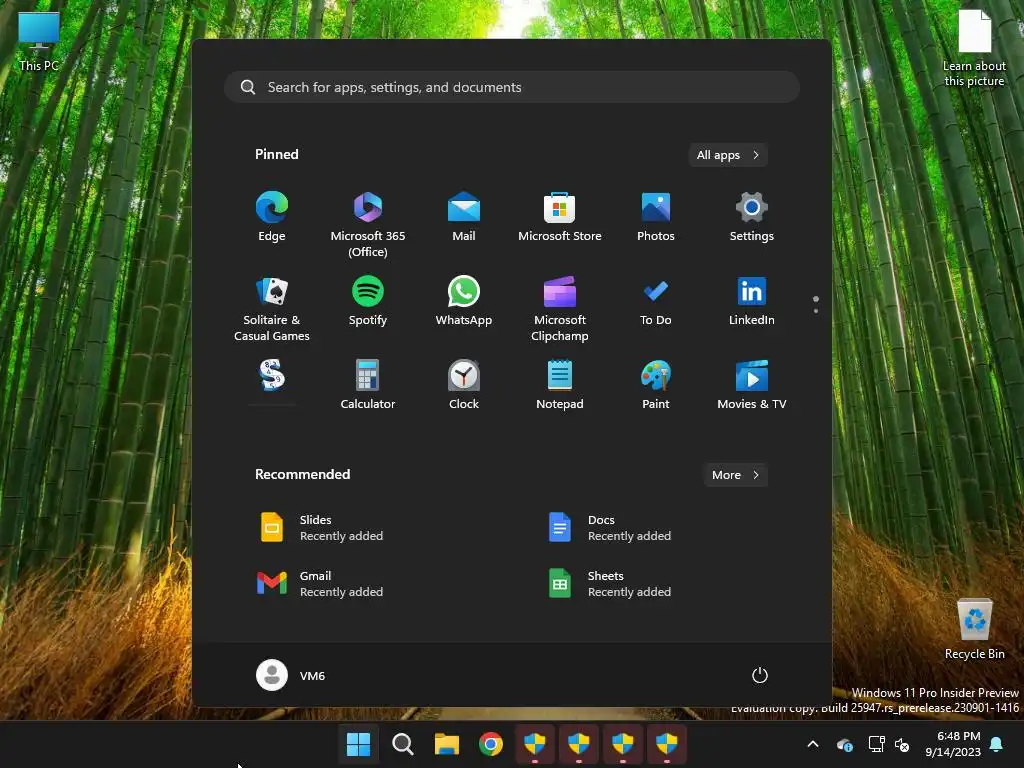Show hidden system tray icons
This screenshot has width=1024, height=768.
pos(813,744)
